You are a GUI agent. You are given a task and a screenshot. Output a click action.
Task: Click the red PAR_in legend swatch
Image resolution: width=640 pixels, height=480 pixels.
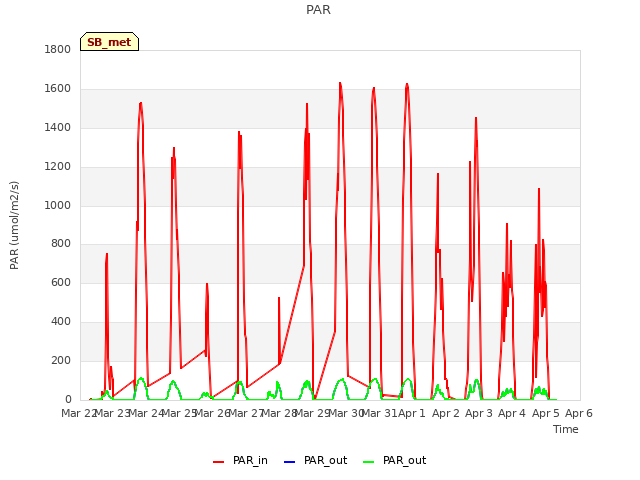click(218, 462)
